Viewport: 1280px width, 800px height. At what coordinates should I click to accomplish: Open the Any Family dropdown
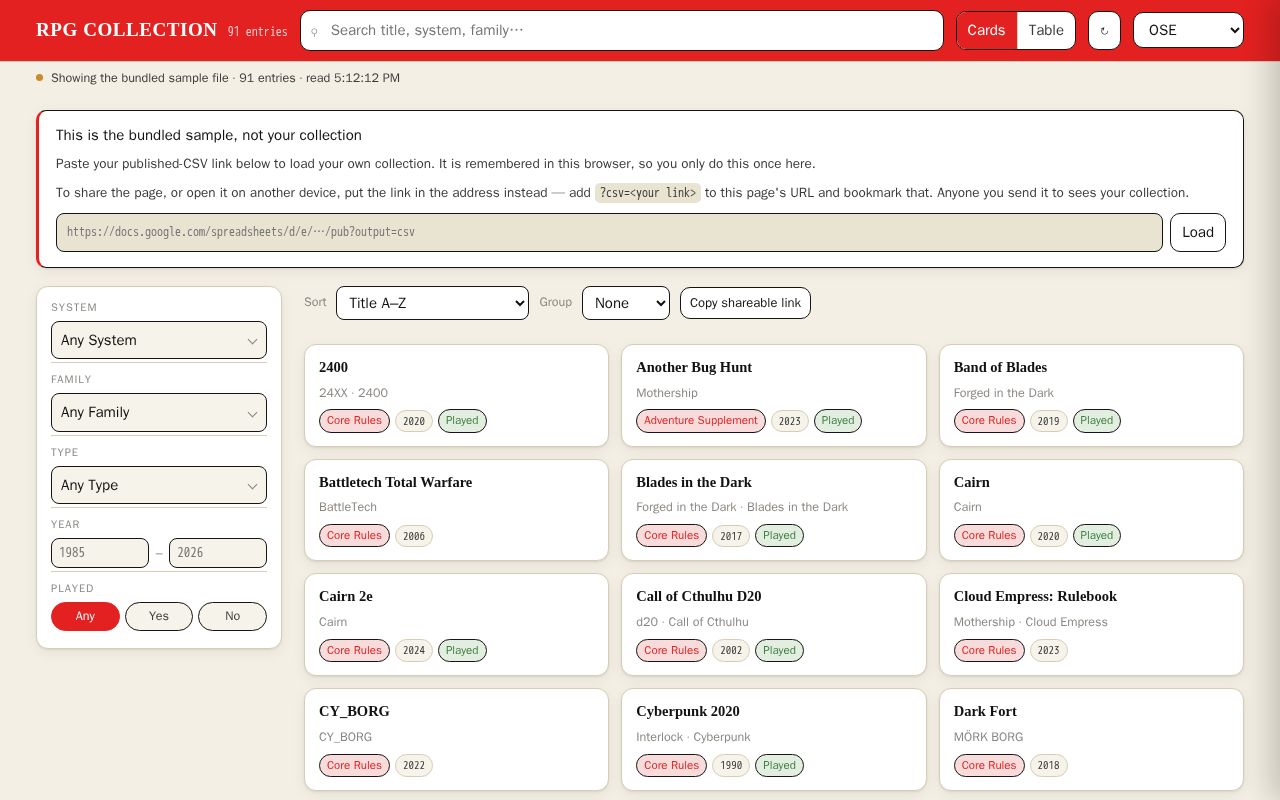(159, 412)
